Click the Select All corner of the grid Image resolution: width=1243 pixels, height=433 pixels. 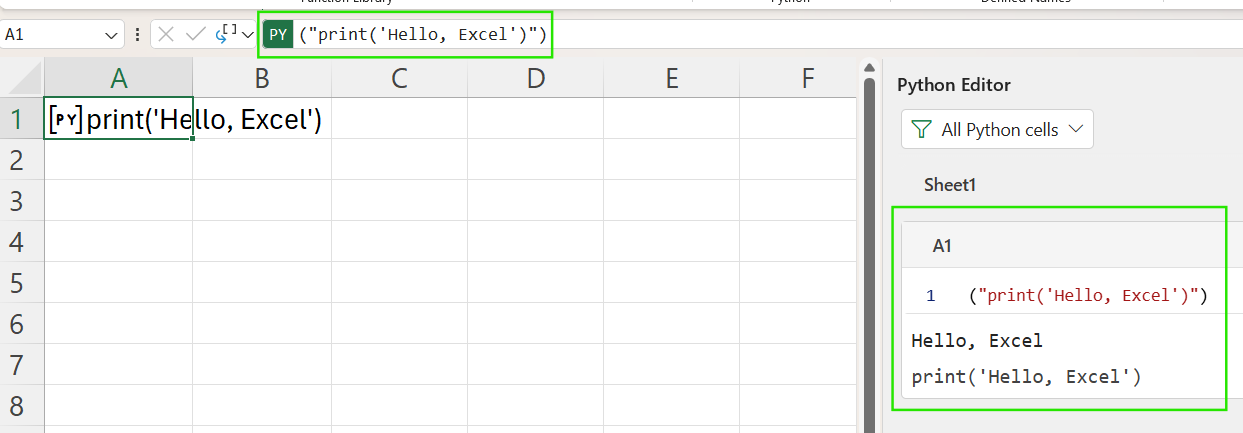22,78
